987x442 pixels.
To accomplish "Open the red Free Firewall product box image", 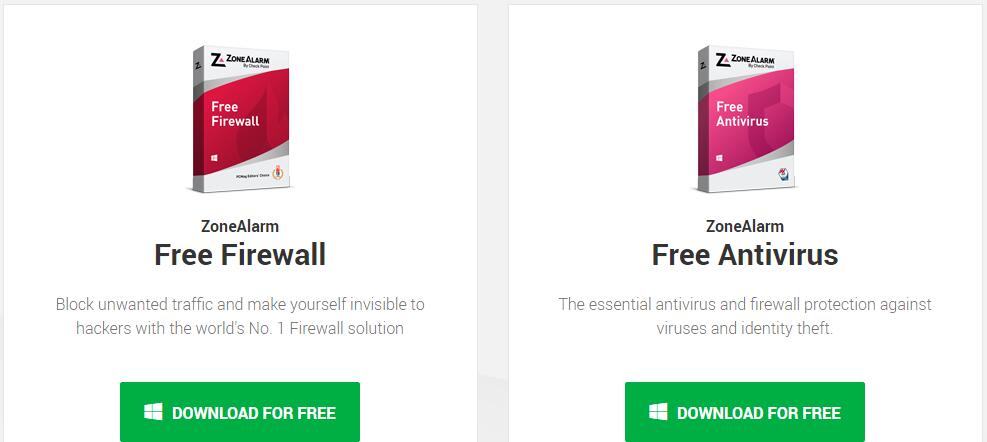I will (240, 118).
